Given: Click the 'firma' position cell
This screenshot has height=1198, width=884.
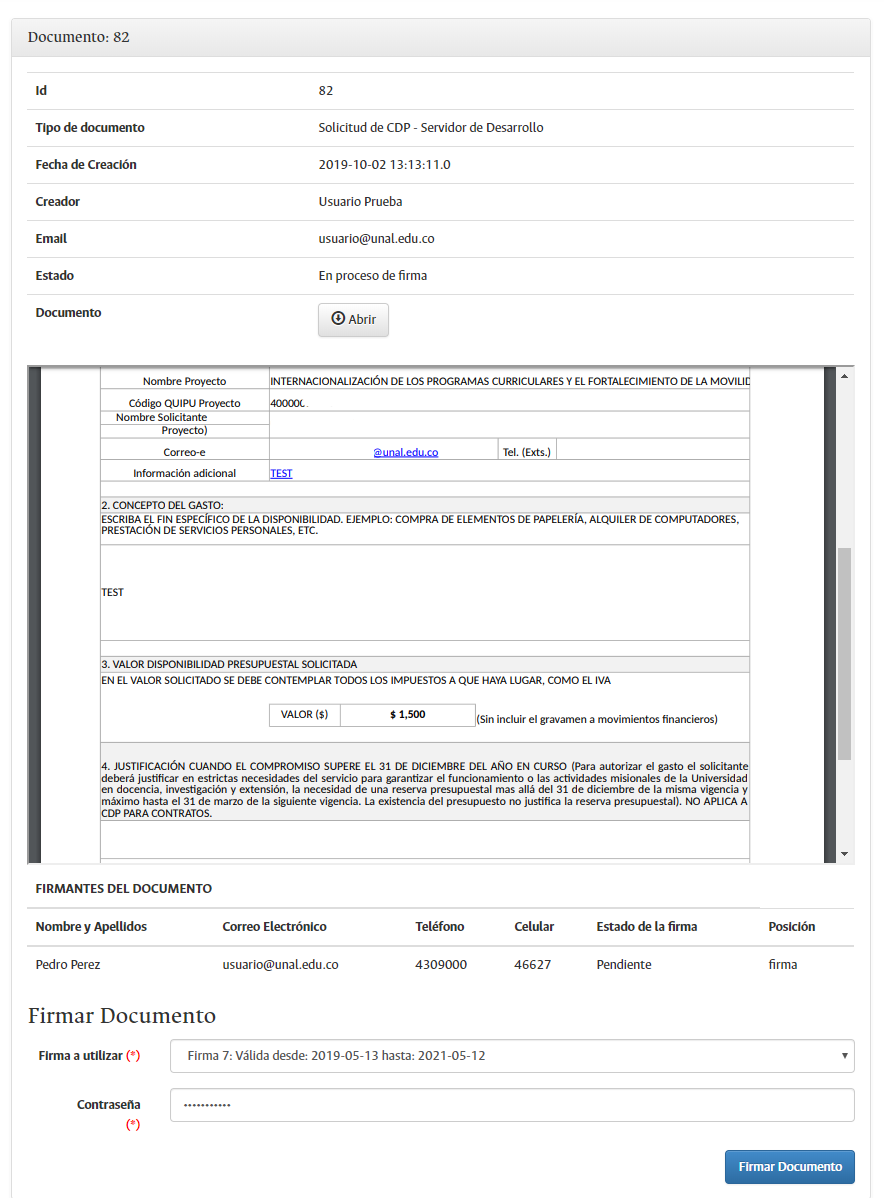Looking at the screenshot, I should (x=782, y=965).
